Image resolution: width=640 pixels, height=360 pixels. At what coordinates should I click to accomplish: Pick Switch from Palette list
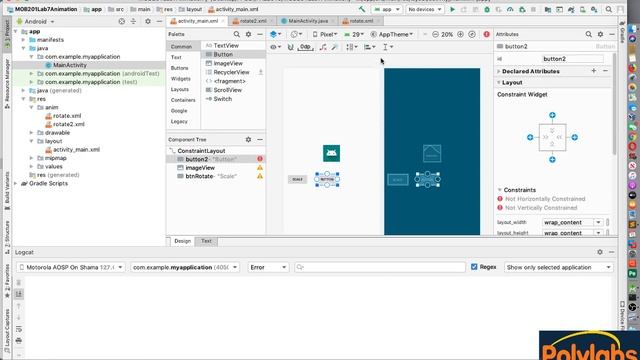click(x=222, y=99)
